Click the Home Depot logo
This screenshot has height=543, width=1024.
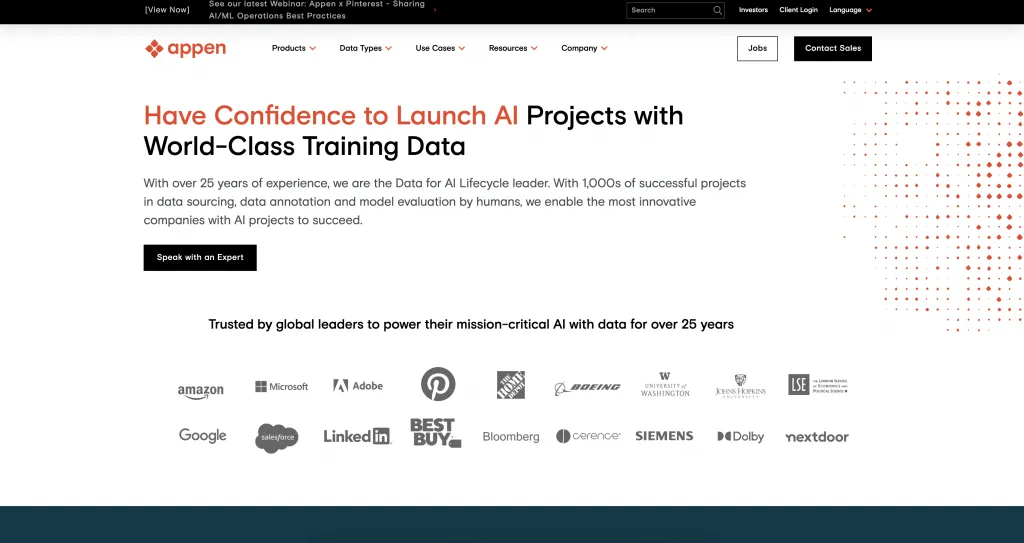(511, 385)
